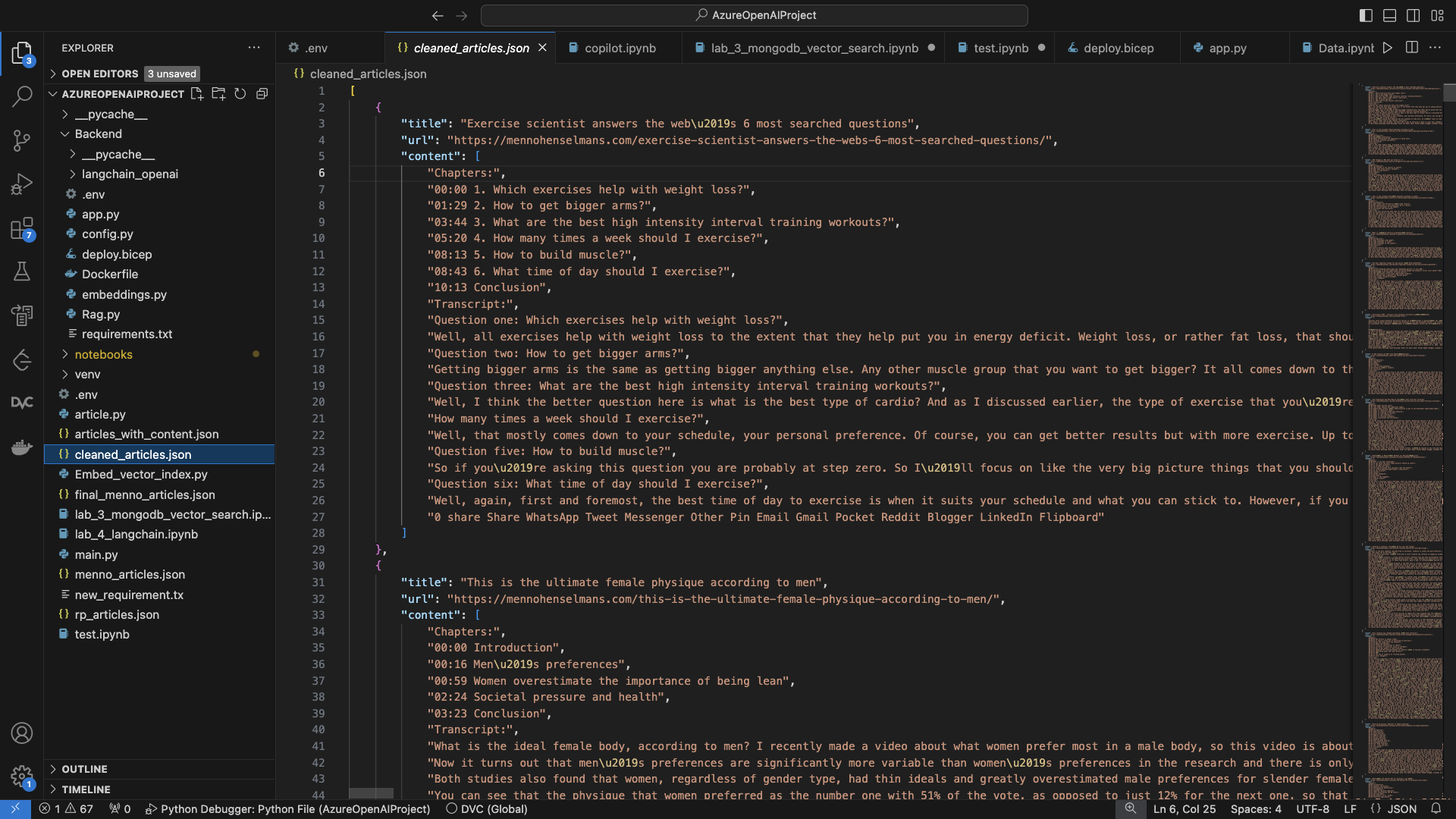
Task: Open the Search view in activity bar
Action: pos(22,96)
